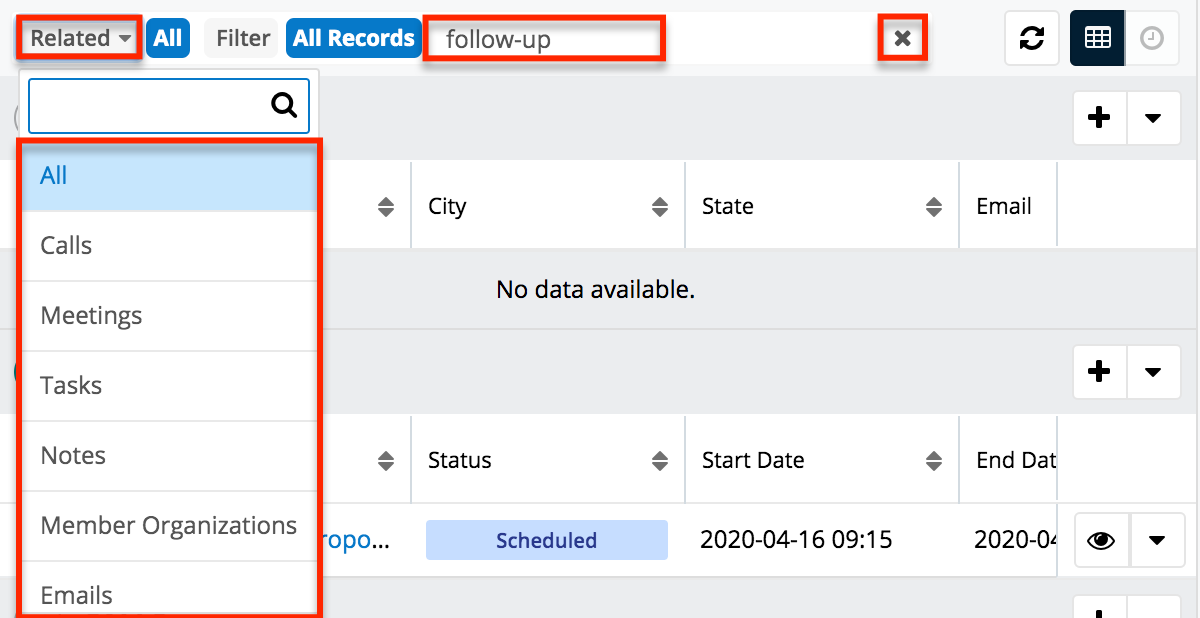The height and width of the screenshot is (618, 1200).
Task: Choose Member Organizations in the dropdown list
Action: [x=168, y=524]
